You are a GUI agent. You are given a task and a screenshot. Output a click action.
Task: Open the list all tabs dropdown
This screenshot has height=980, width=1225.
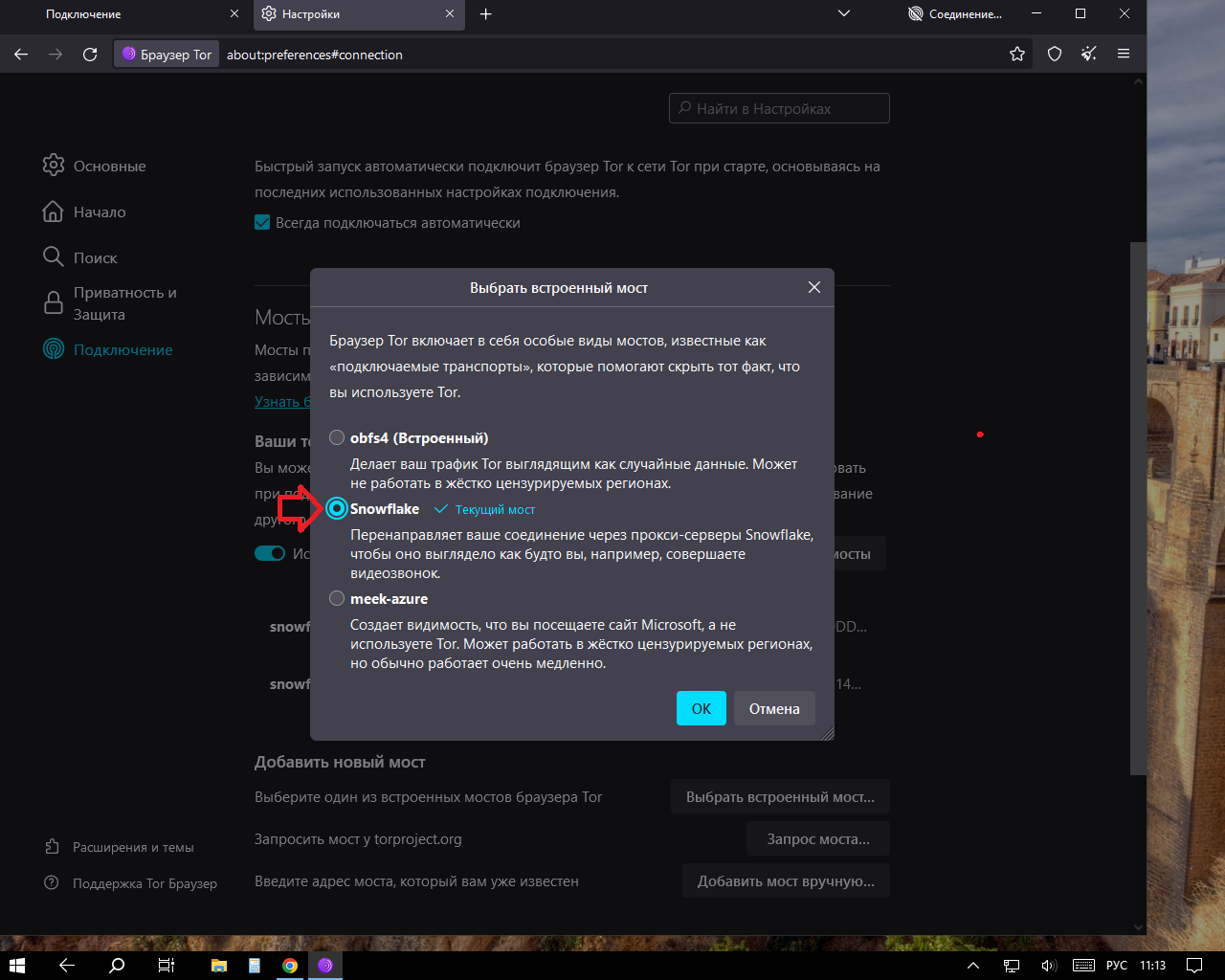[x=843, y=14]
